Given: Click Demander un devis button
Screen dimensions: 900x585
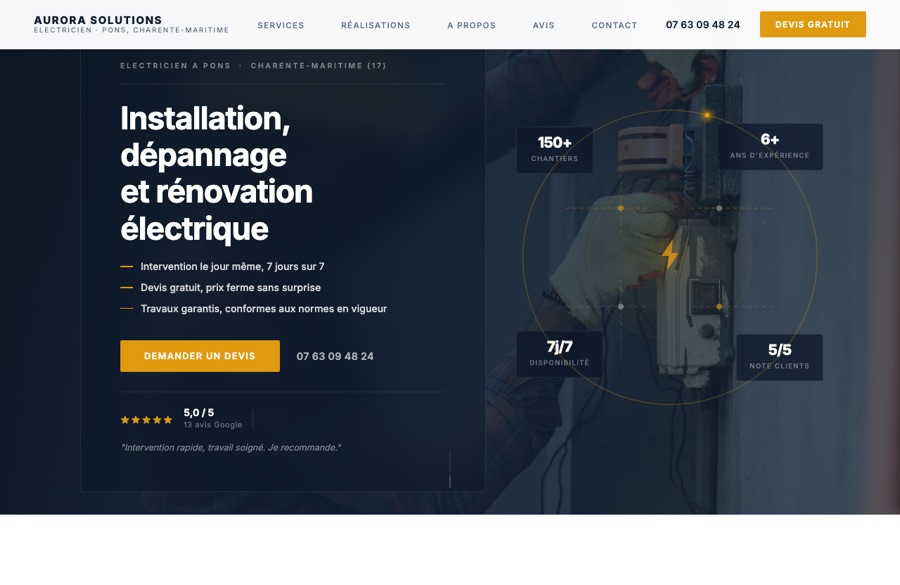Looking at the screenshot, I should pyautogui.click(x=200, y=356).
